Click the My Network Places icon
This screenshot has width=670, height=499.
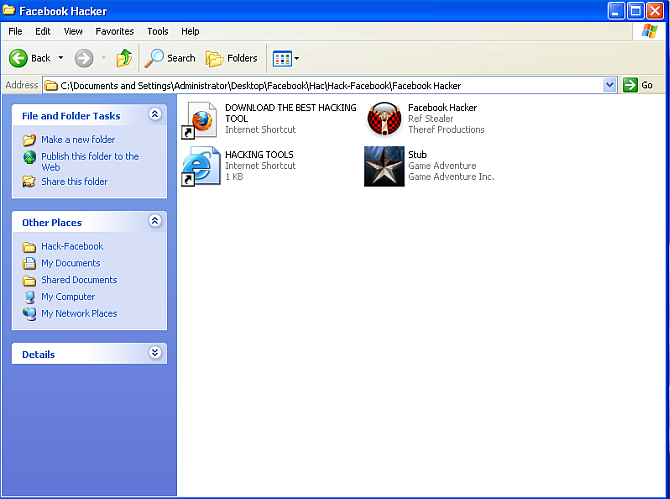click(29, 314)
